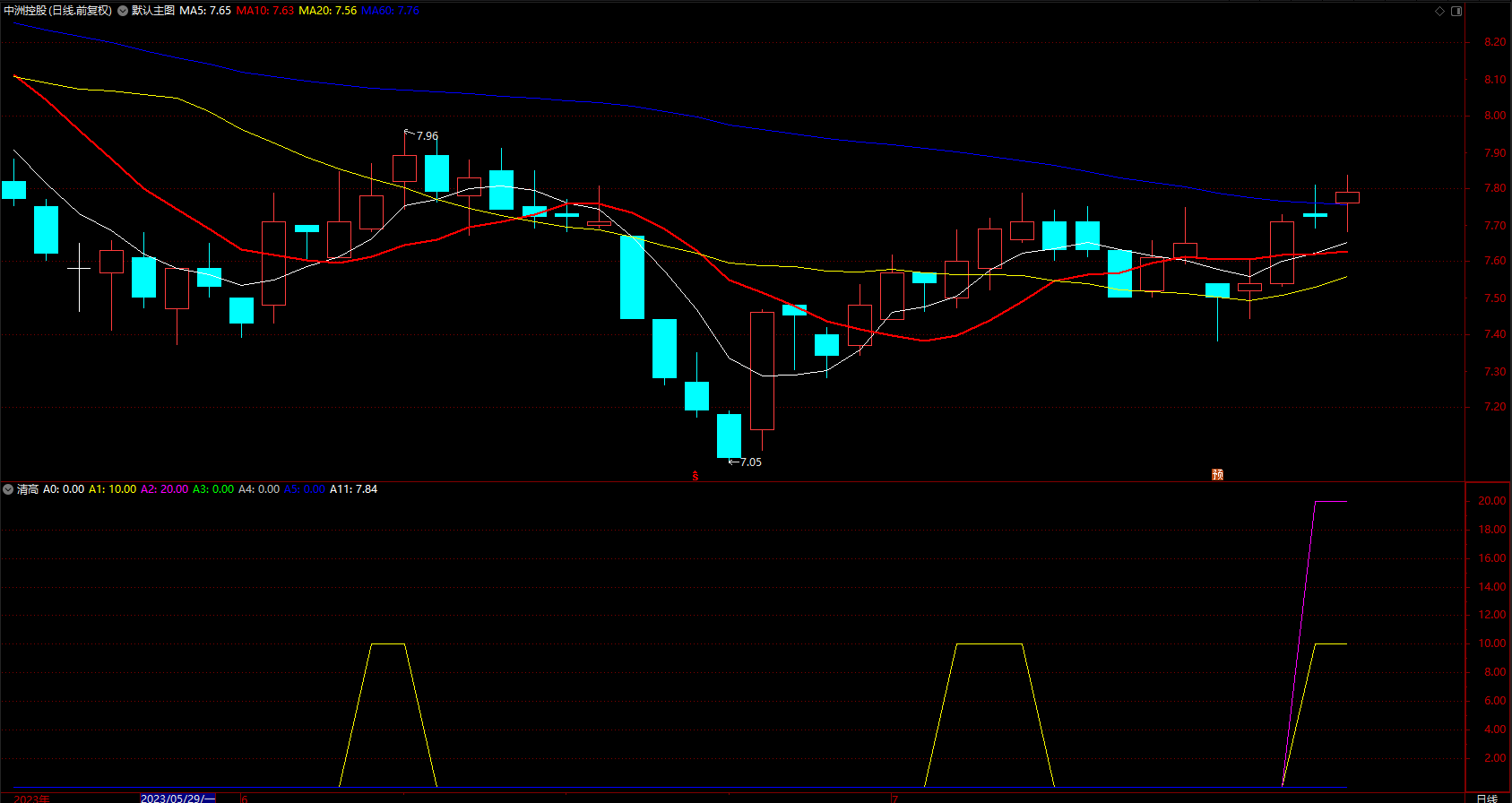Click the 日线 period label bottom-right

1487,798
